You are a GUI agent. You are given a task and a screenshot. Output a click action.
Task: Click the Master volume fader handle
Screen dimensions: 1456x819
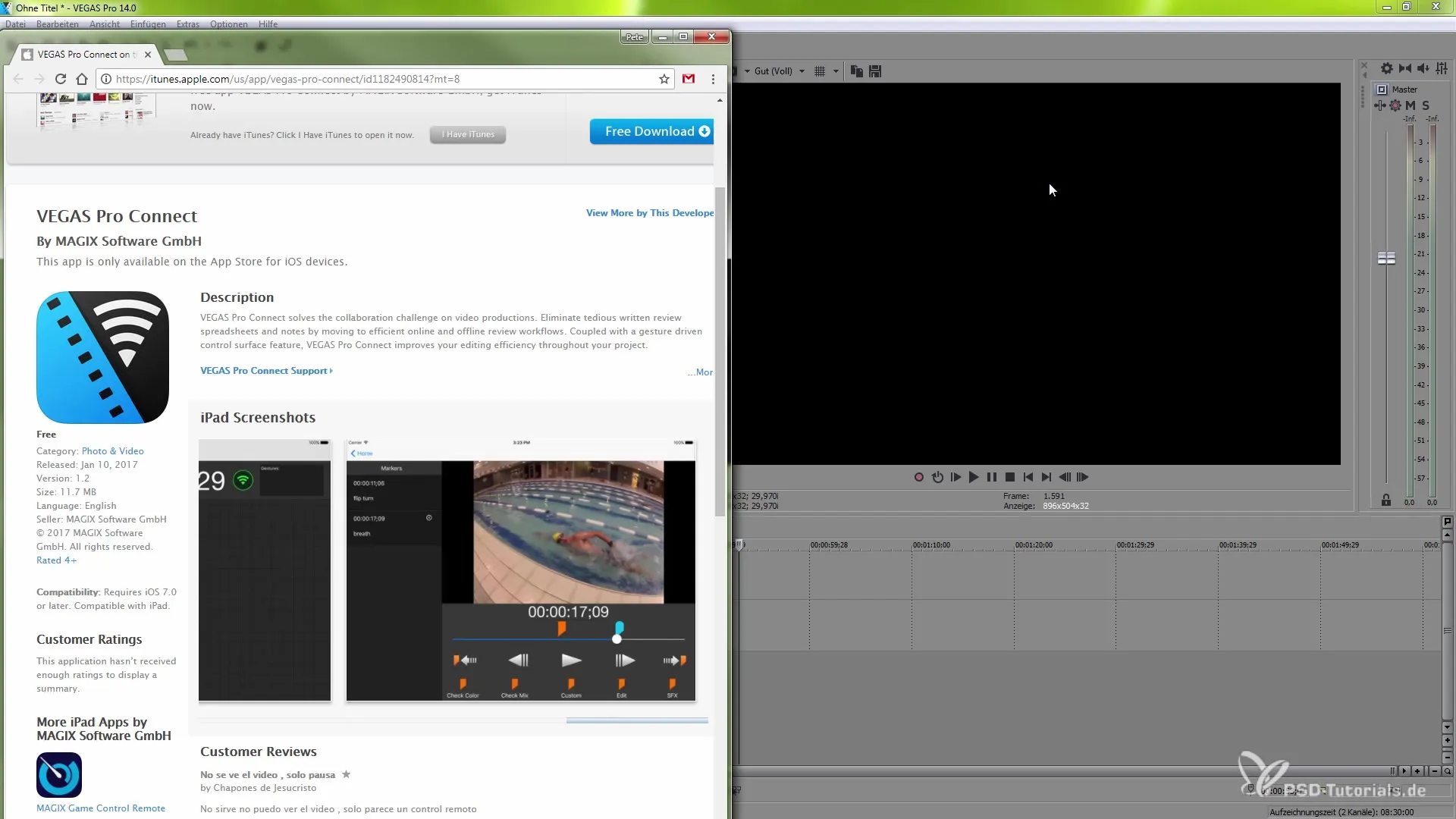[x=1386, y=259]
